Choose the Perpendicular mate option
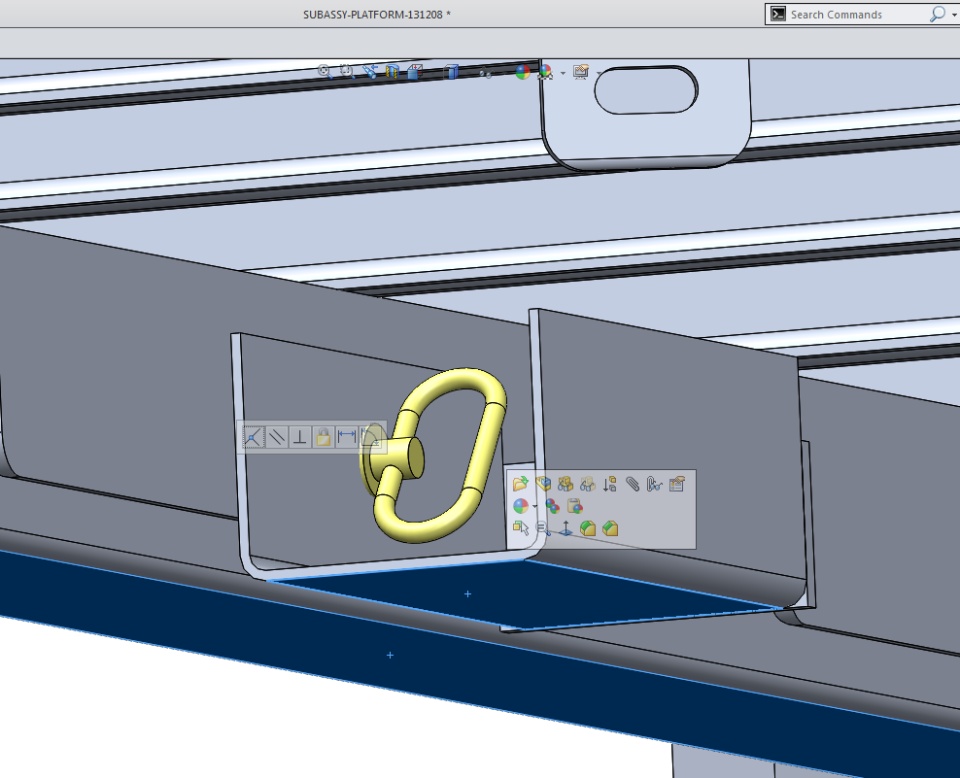960x778 pixels. [300, 437]
